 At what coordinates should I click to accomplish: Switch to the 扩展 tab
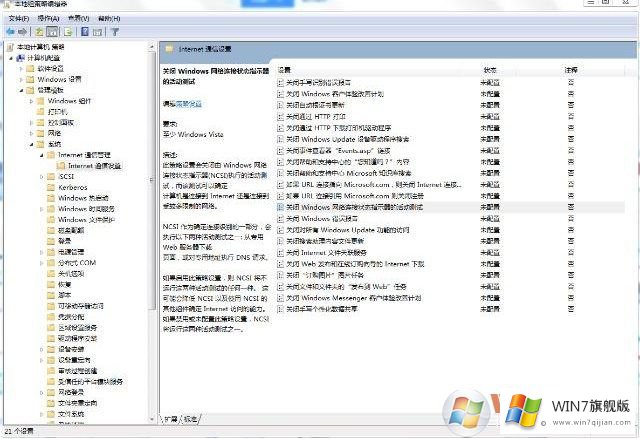coord(171,419)
